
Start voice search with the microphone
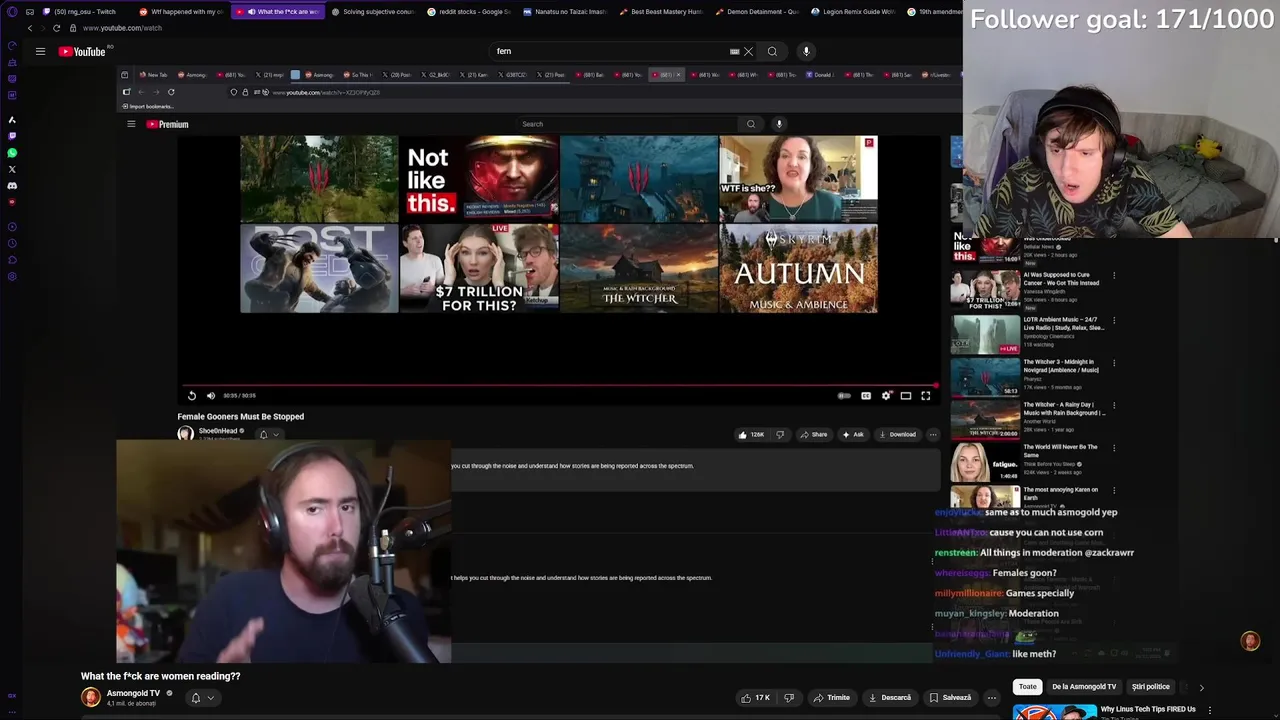806,51
